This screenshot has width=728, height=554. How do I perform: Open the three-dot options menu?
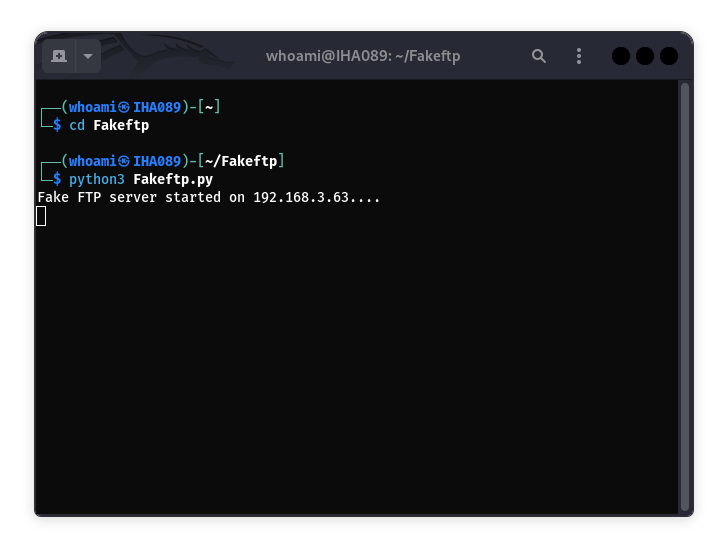[578, 56]
